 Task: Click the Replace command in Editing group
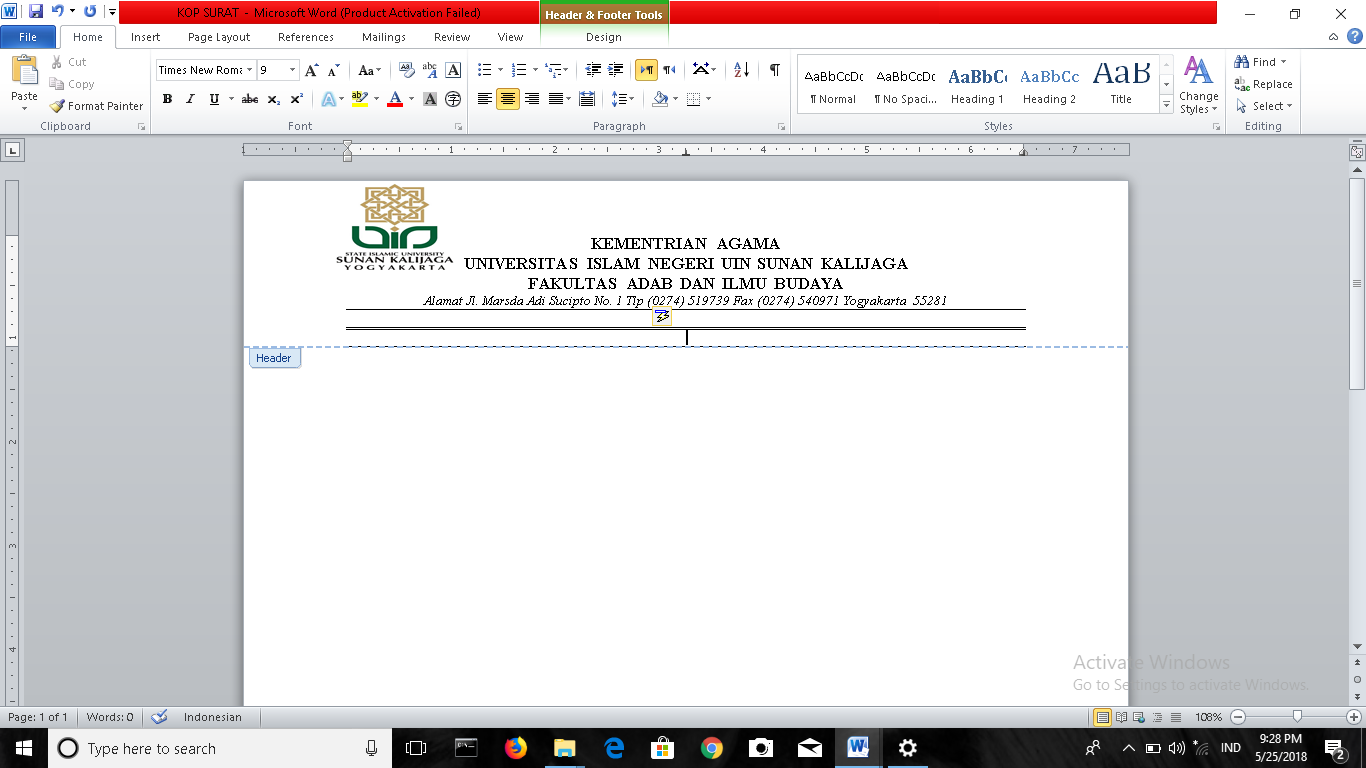coord(1263,85)
